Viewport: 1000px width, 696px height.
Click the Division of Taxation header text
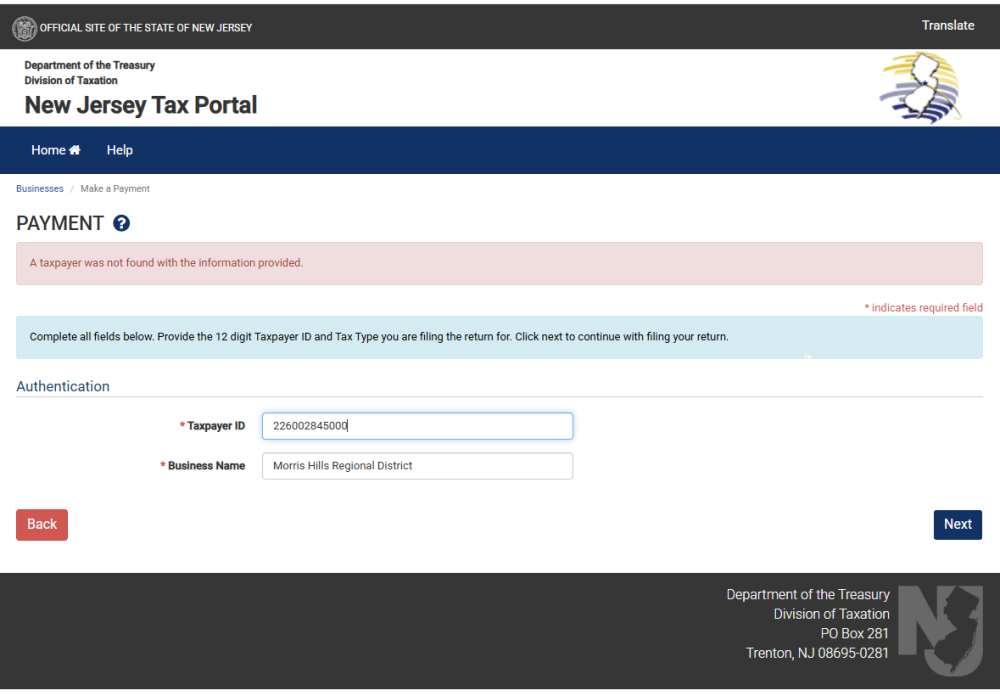pyautogui.click(x=71, y=80)
